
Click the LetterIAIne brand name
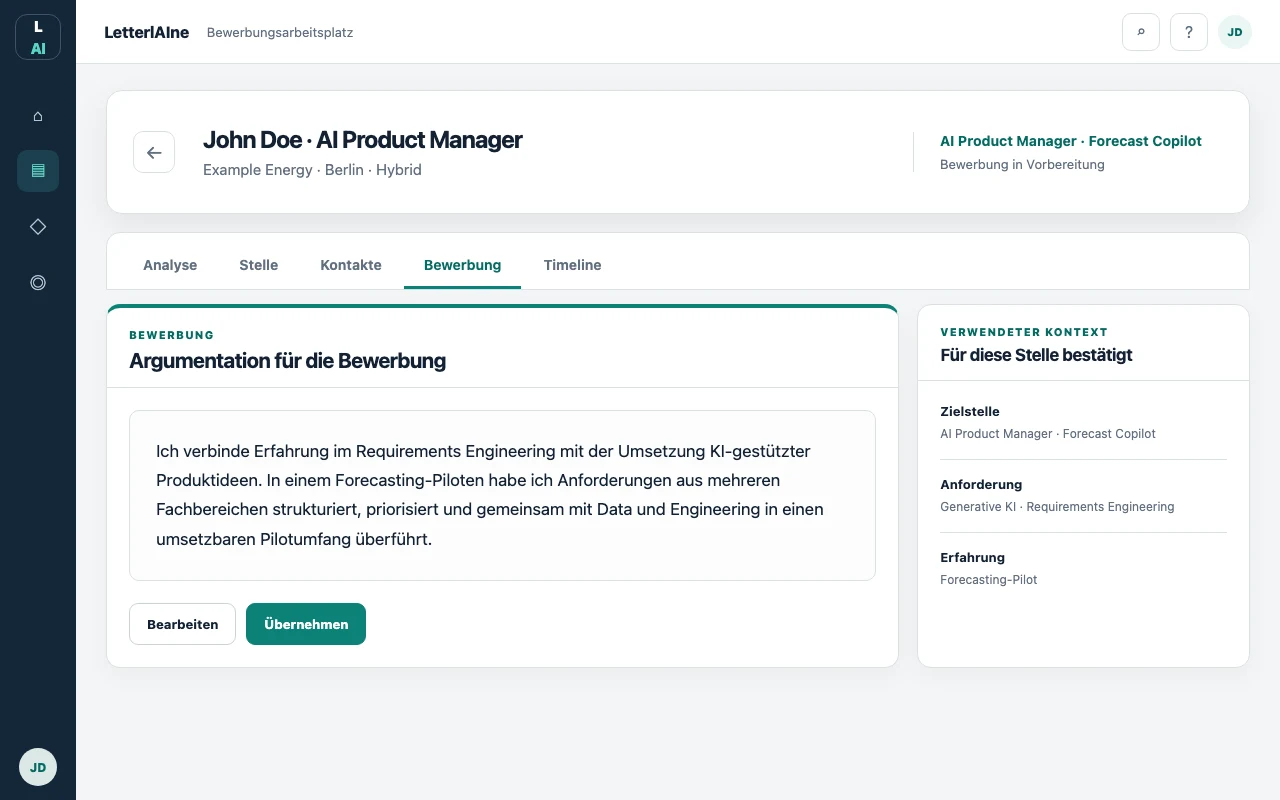tap(147, 32)
